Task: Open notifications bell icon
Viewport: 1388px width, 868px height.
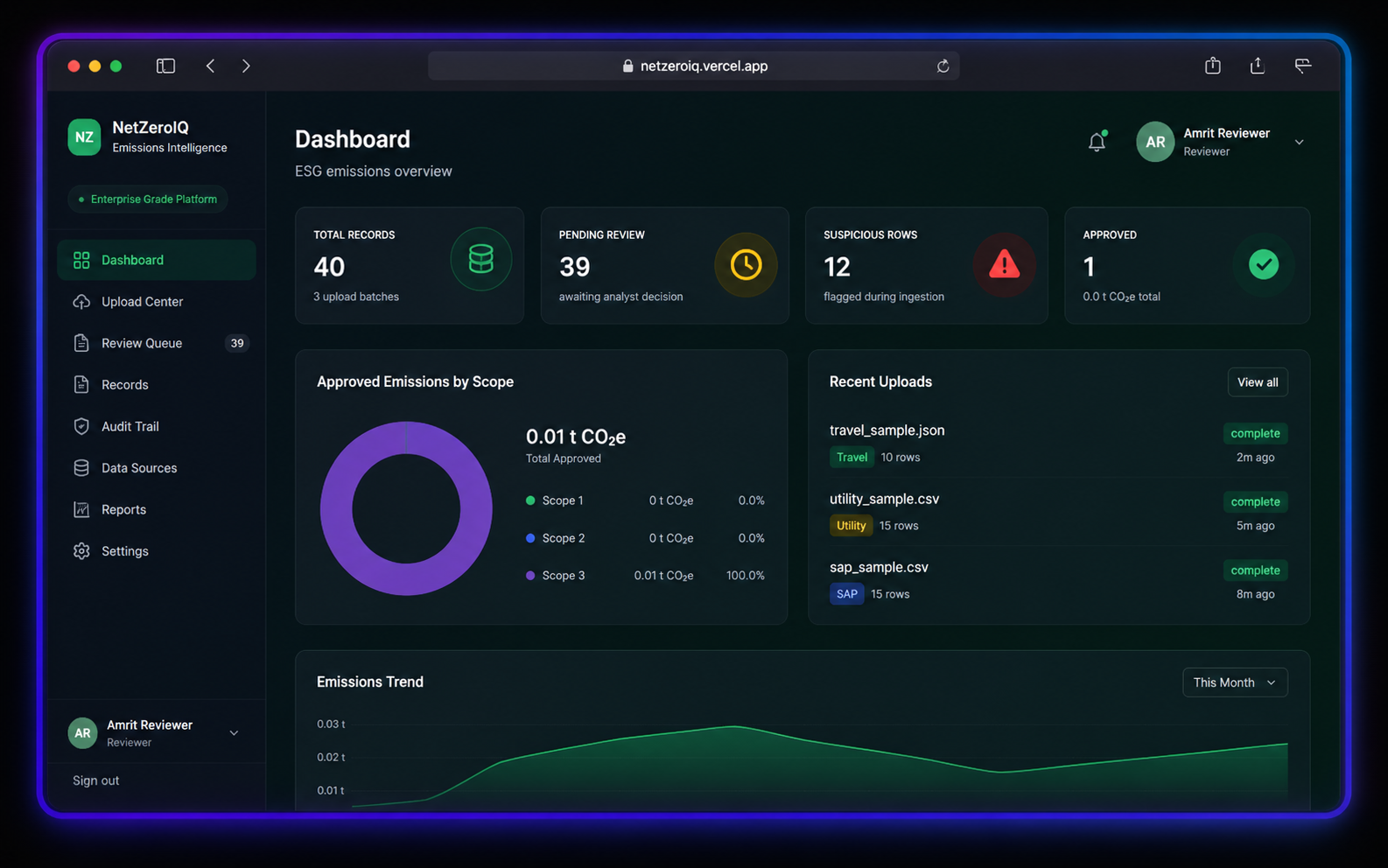Action: [1097, 142]
